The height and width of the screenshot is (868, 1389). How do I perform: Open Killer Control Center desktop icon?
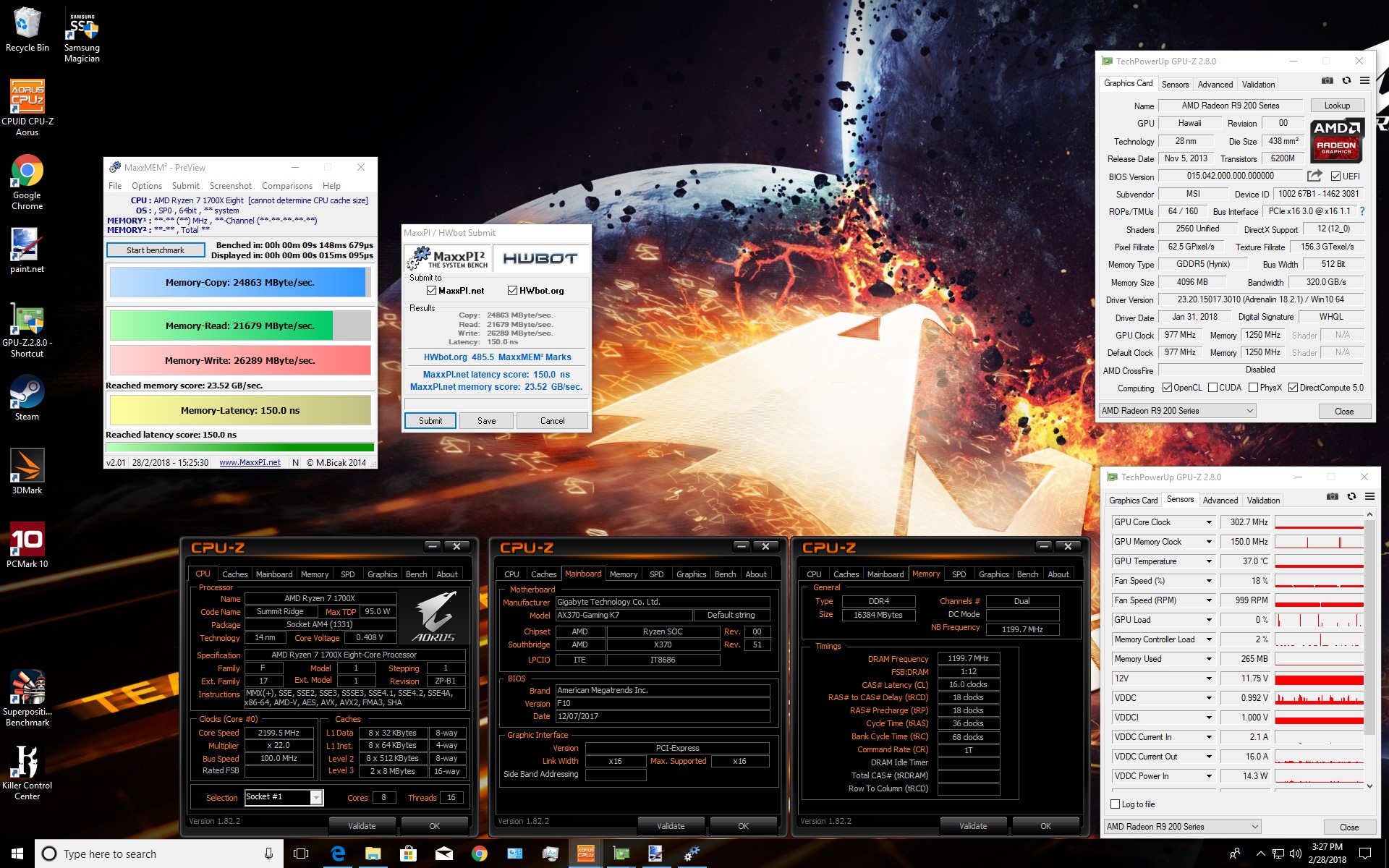(27, 771)
